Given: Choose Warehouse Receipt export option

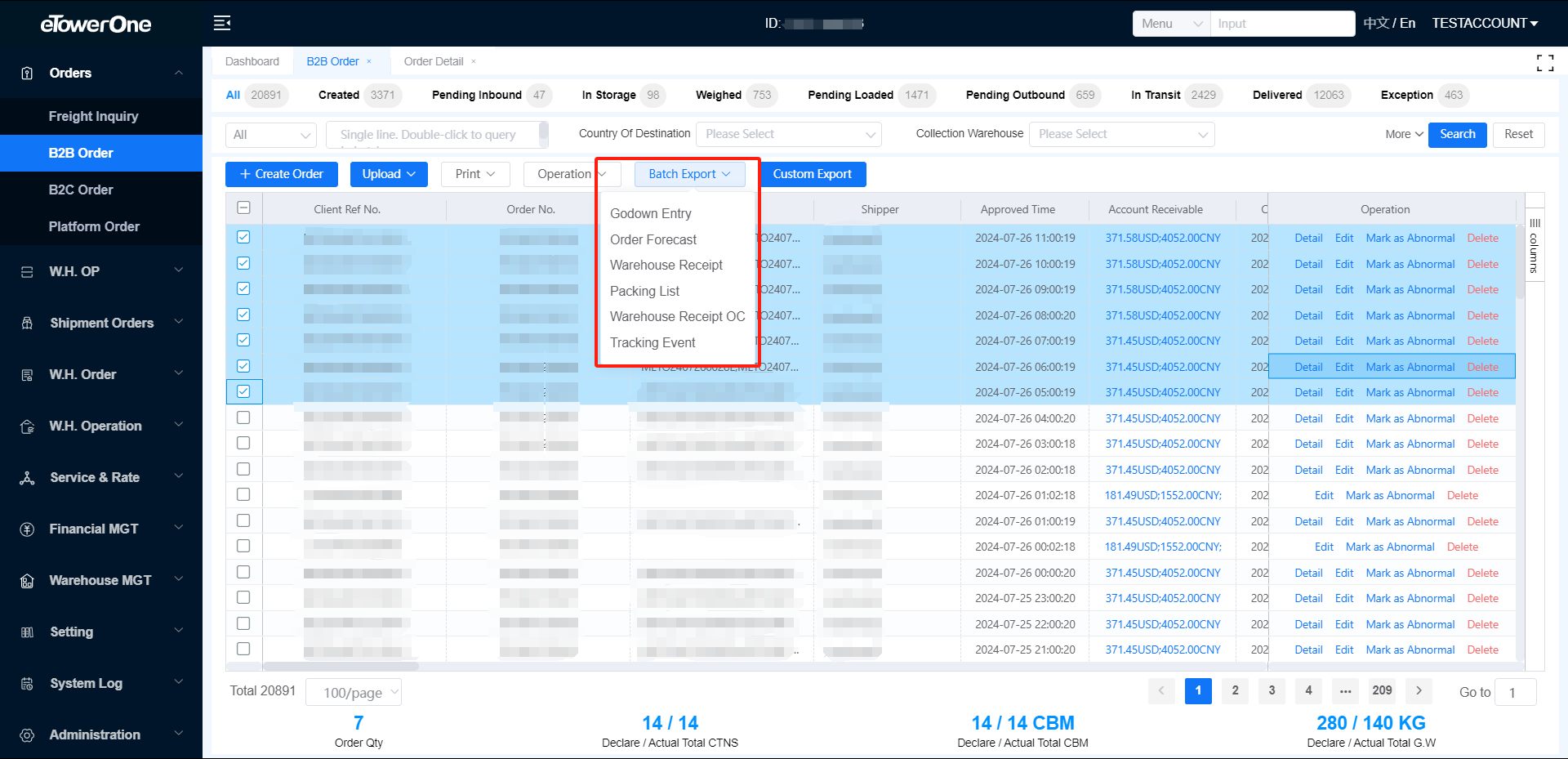Looking at the screenshot, I should tap(666, 265).
